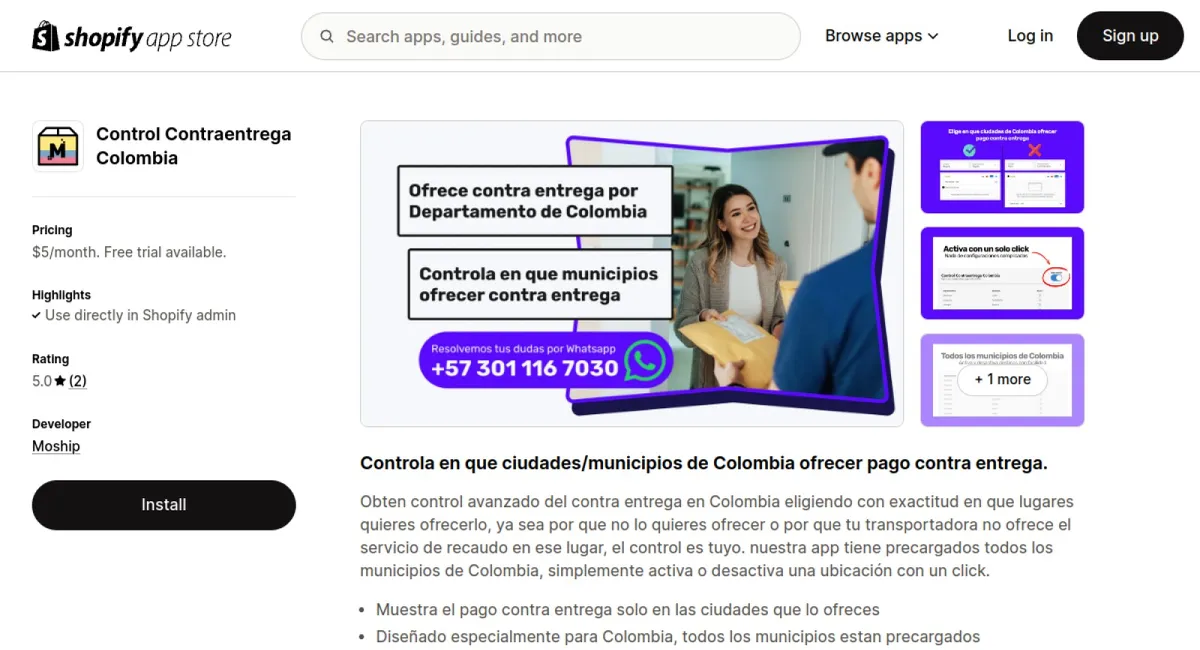Click the Sign up button
Viewport: 1200px width, 650px height.
1130,36
